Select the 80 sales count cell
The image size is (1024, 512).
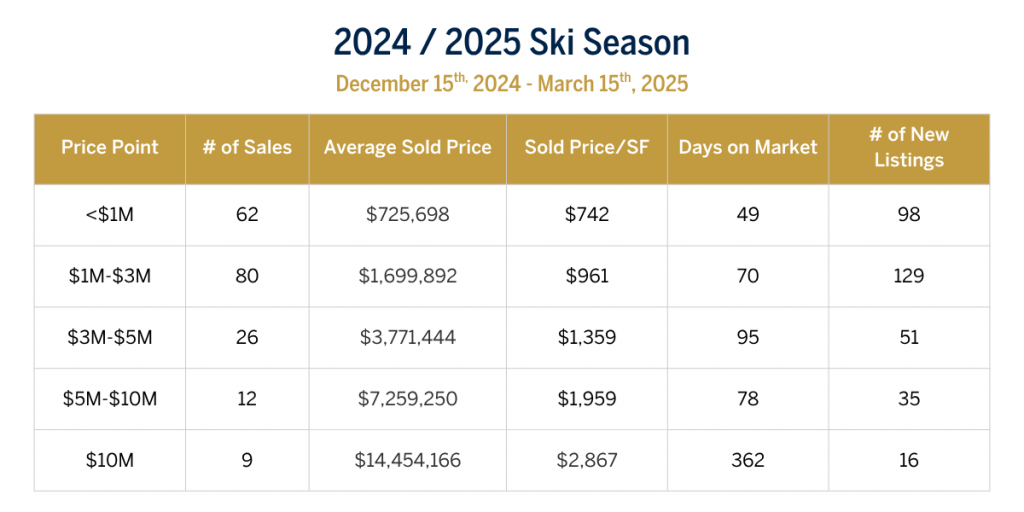(x=247, y=276)
